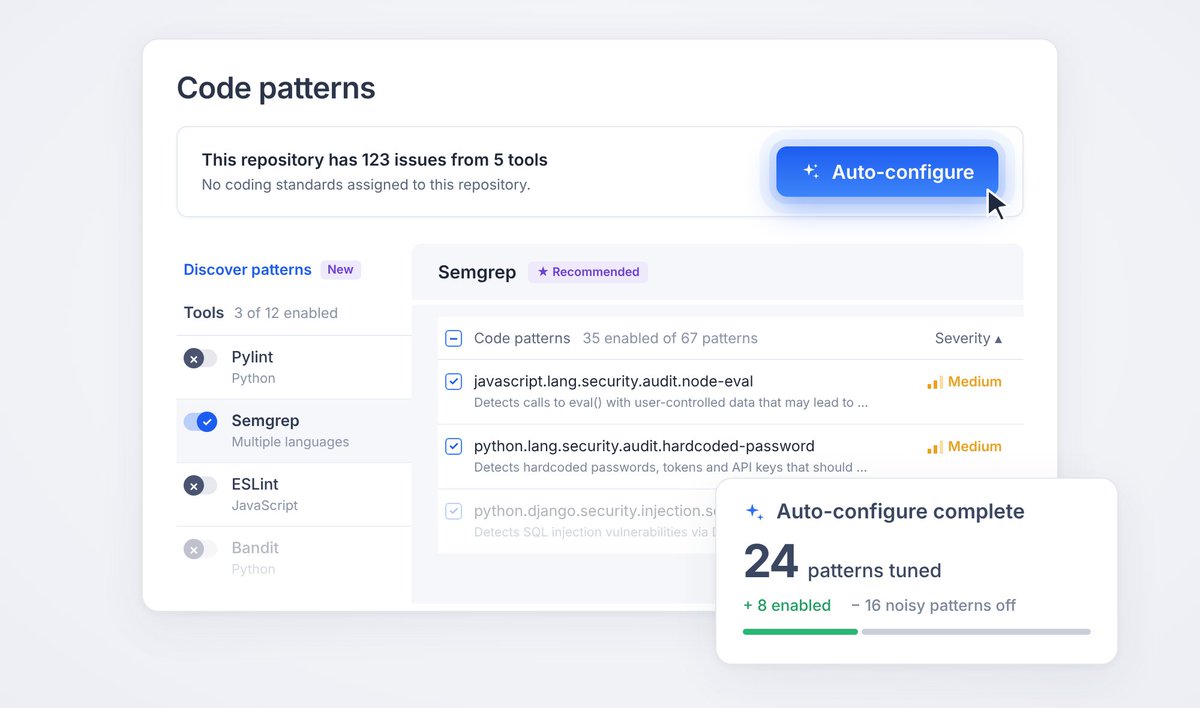Click the Recommended star badge

coord(588,272)
